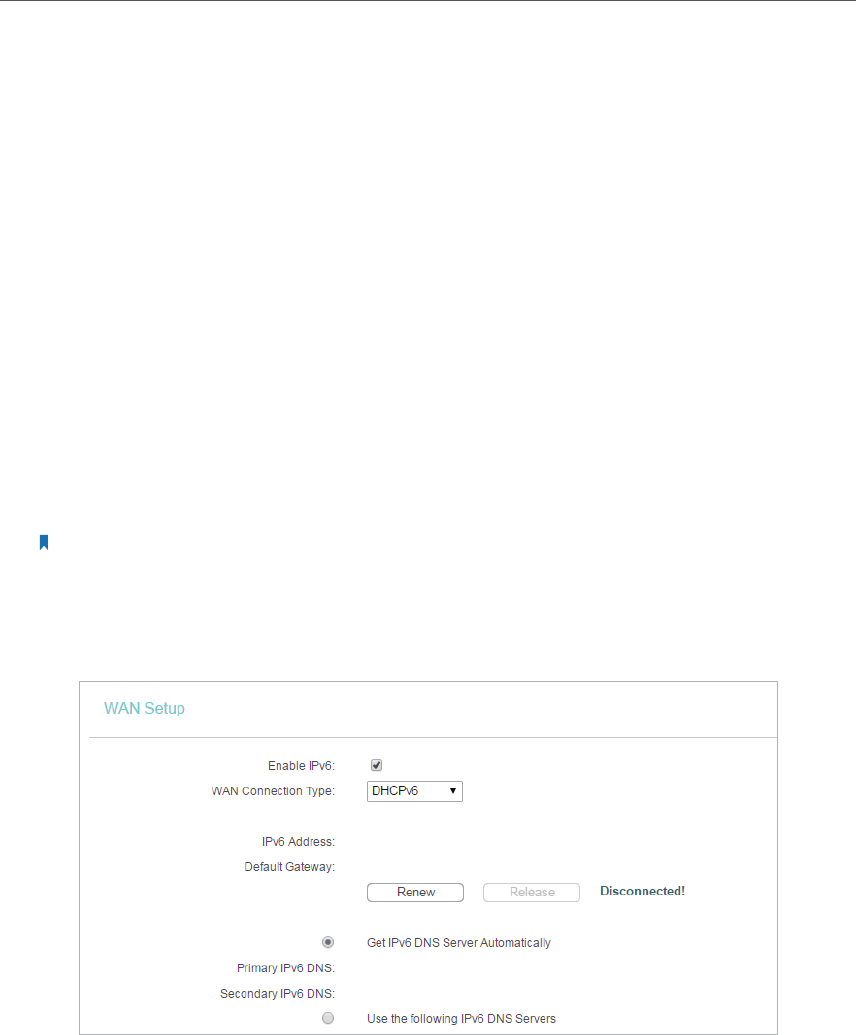Screen dimensions: 856x1035
Task: Click the WAN Setup heading
Action: (x=144, y=708)
